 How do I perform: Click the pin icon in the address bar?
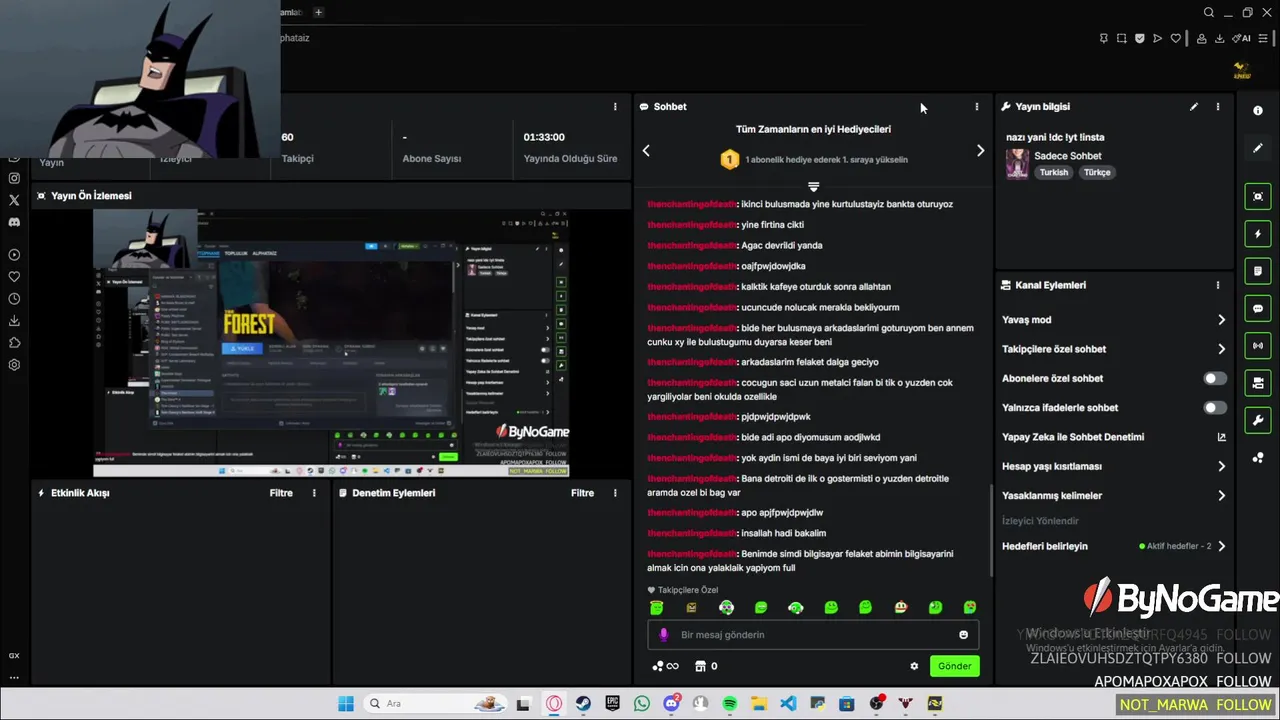pyautogui.click(x=1104, y=39)
